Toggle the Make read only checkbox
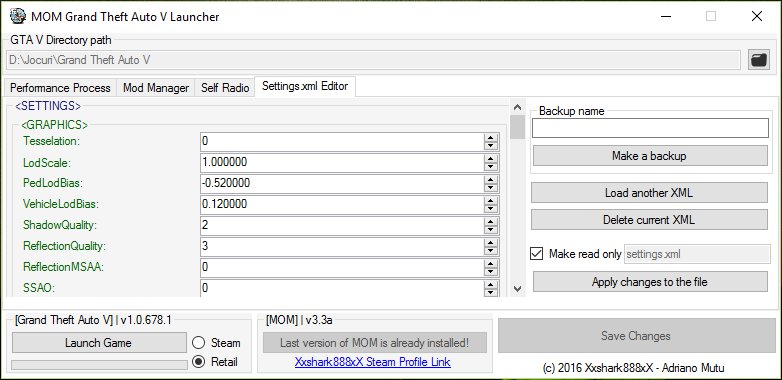The image size is (782, 380). click(x=536, y=254)
